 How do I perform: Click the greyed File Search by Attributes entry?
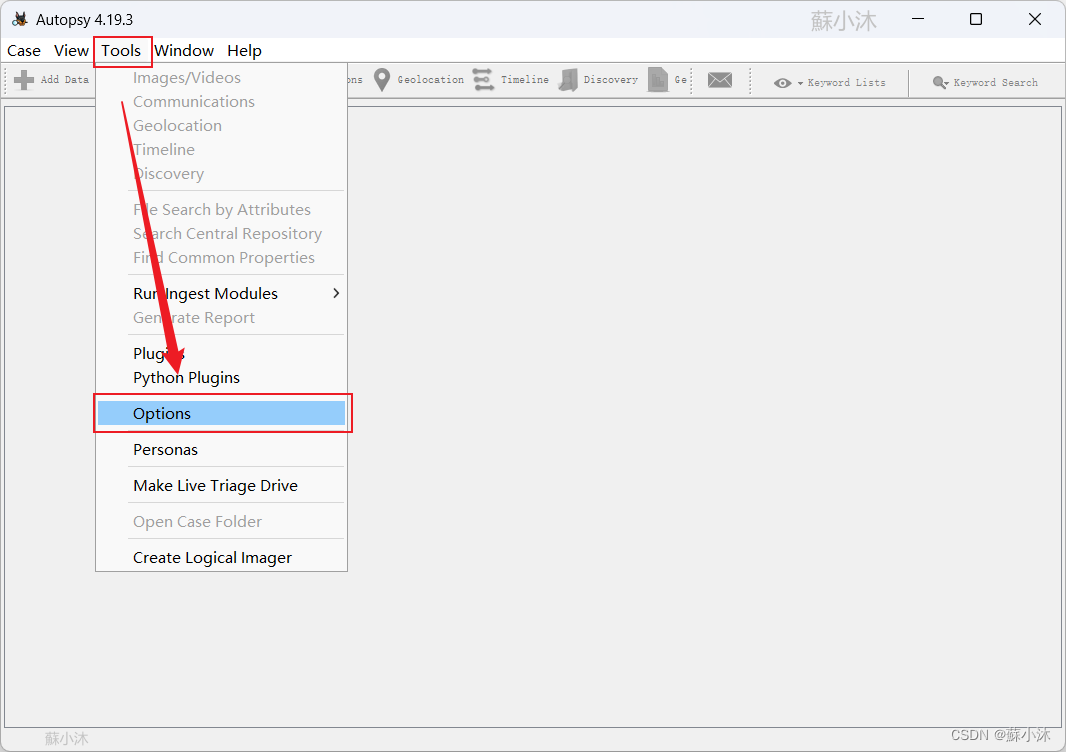point(222,209)
